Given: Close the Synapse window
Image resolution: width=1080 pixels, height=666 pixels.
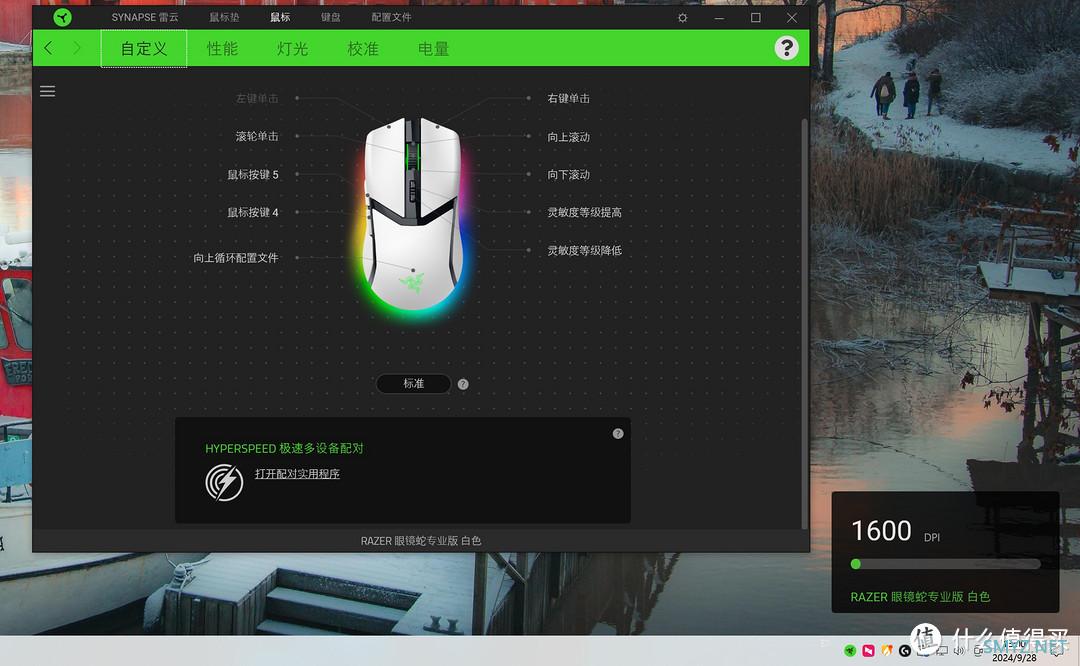Looking at the screenshot, I should 792,18.
